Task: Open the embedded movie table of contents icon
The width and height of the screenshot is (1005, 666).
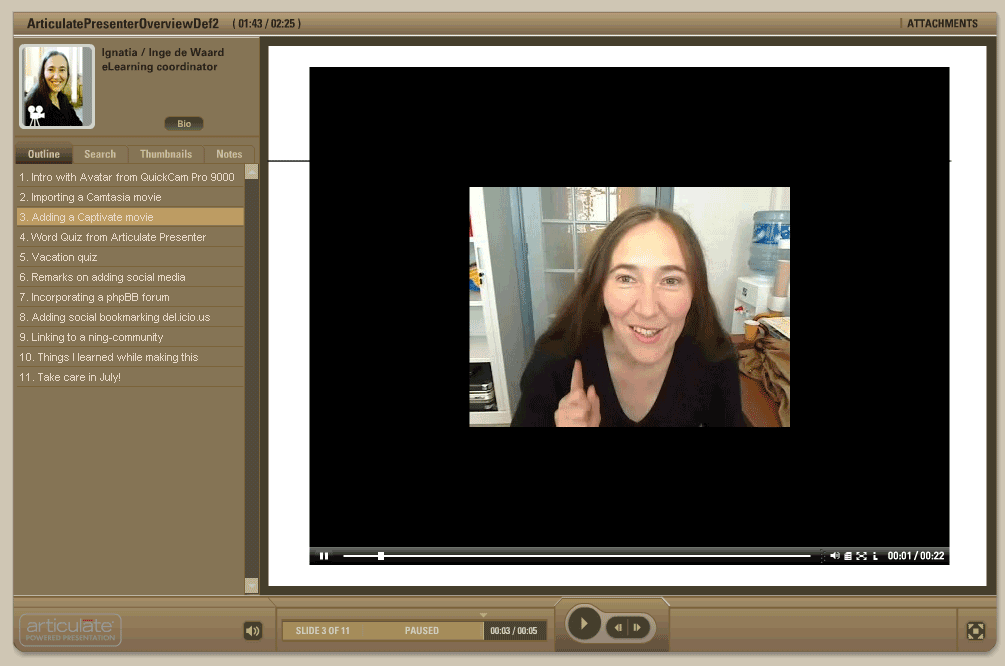Action: pos(848,556)
